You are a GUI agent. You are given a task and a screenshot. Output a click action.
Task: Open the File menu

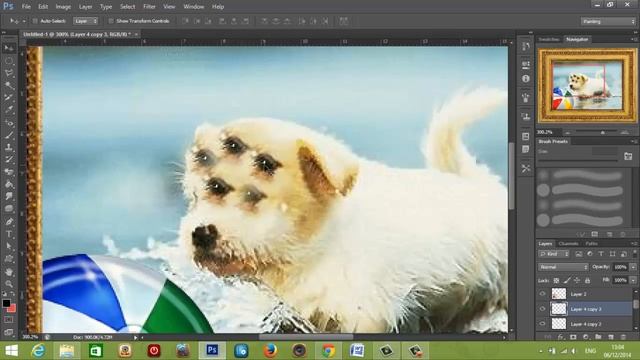[x=26, y=7]
